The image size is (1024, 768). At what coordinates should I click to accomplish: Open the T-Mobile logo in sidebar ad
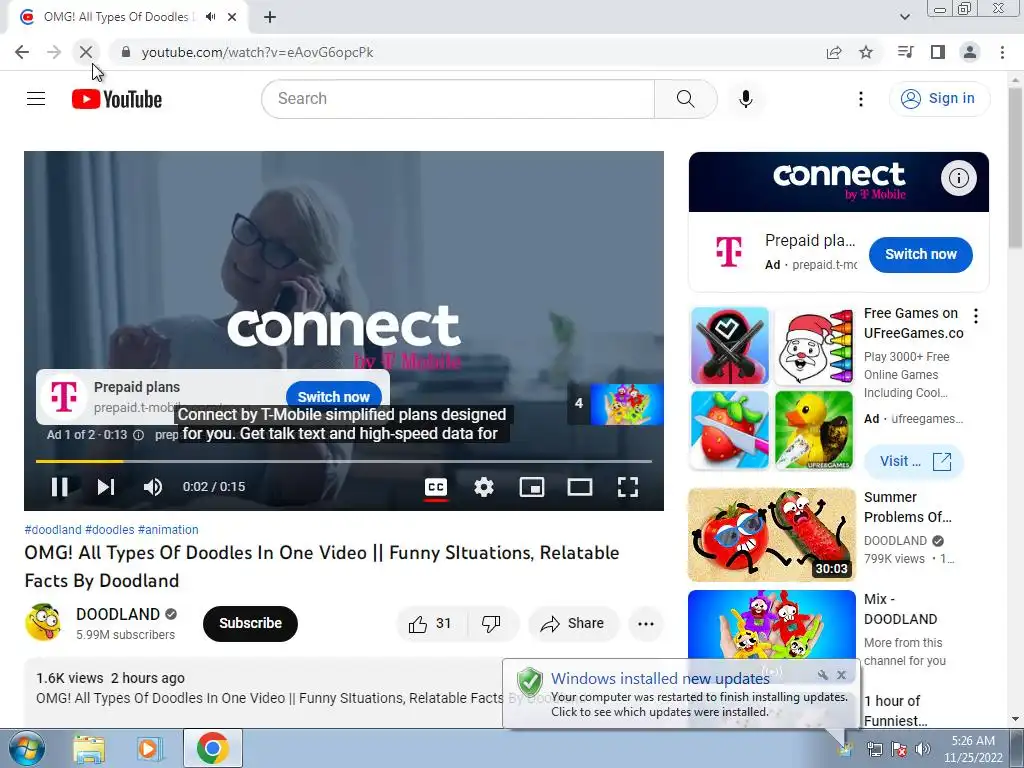(729, 251)
